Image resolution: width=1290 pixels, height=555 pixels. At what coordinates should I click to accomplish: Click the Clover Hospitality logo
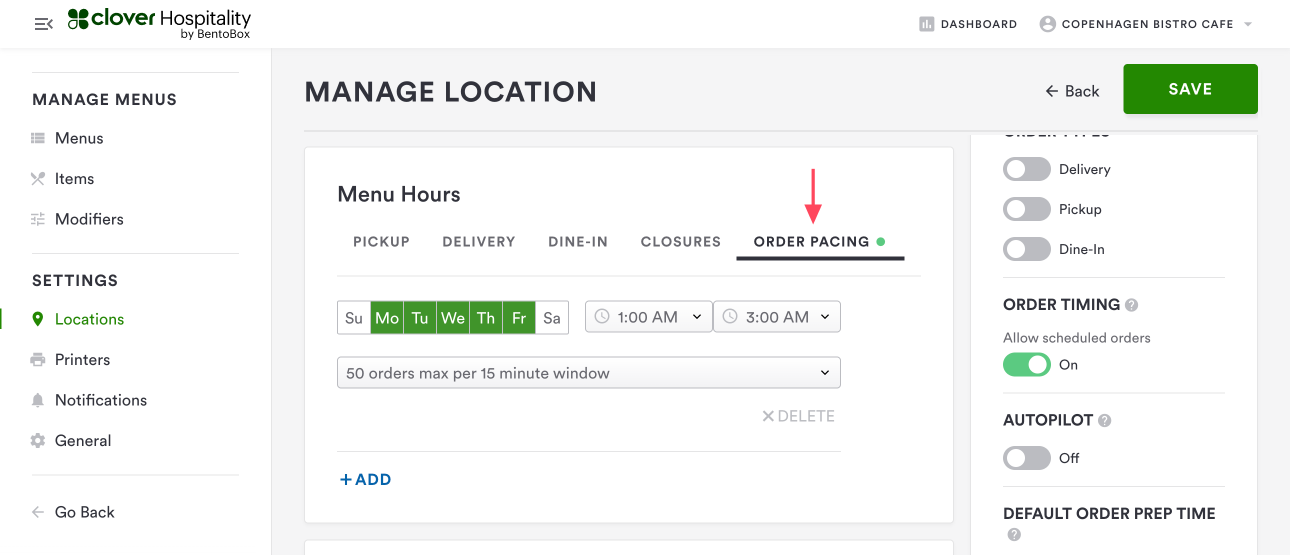pos(160,24)
